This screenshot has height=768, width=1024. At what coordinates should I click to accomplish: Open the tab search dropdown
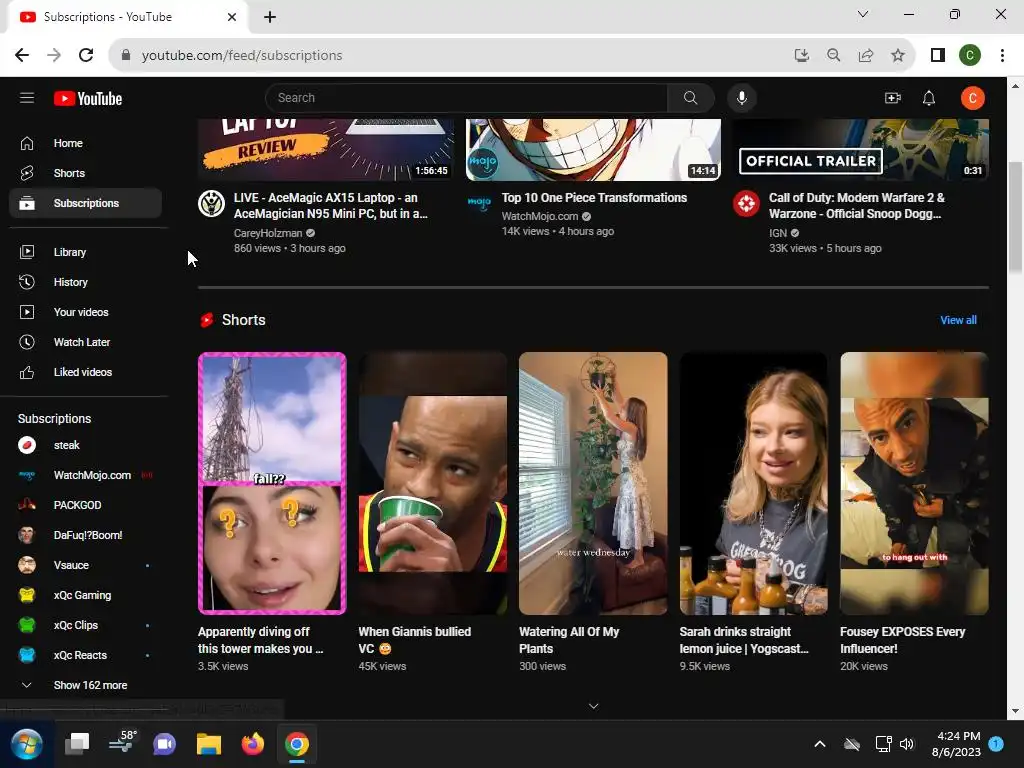click(x=863, y=14)
